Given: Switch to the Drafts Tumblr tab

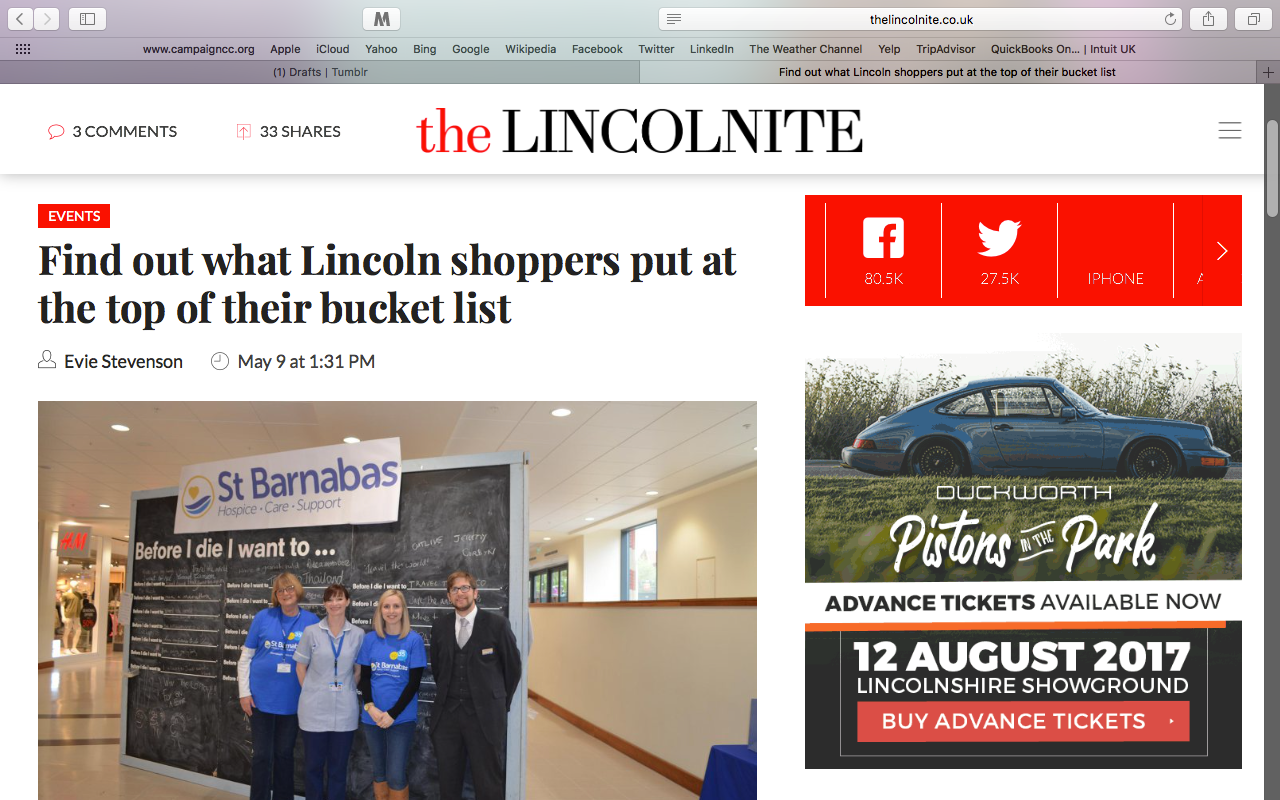Looking at the screenshot, I should (320, 72).
